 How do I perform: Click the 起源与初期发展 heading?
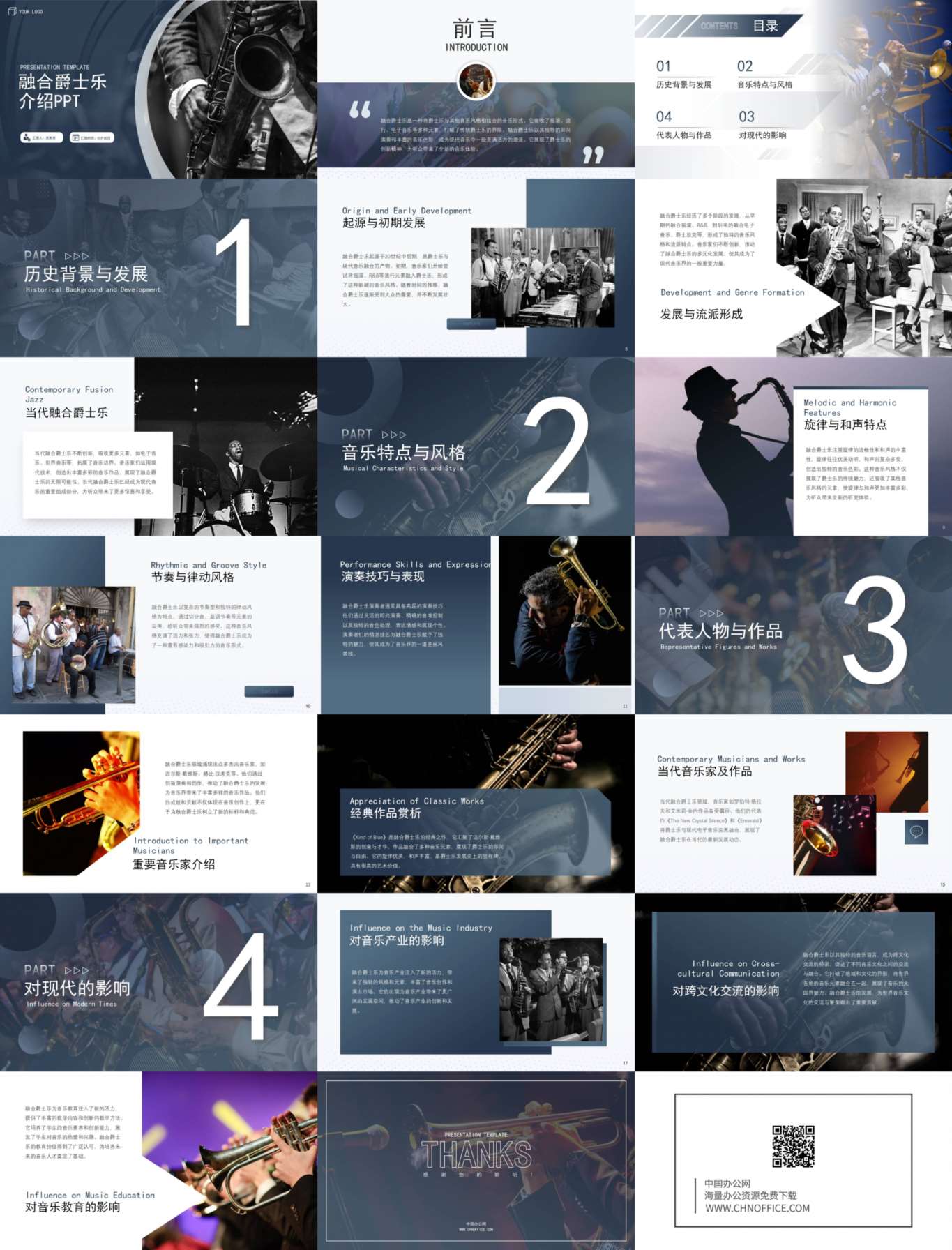[x=384, y=223]
